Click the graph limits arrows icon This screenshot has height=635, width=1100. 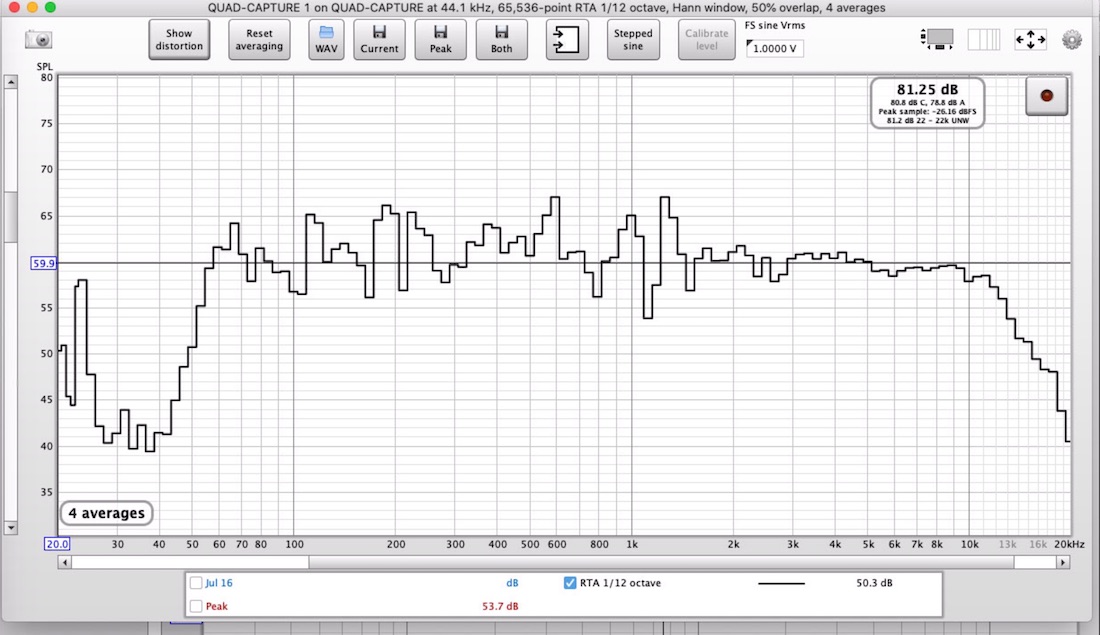tap(1030, 39)
